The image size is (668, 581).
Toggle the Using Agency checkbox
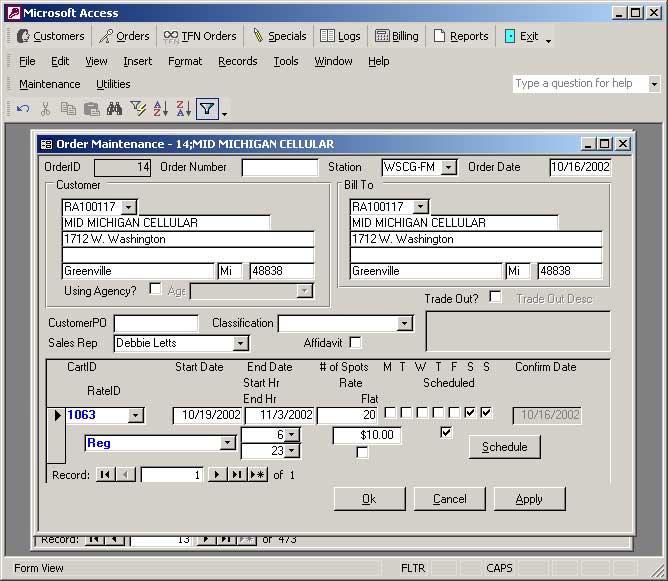pyautogui.click(x=155, y=289)
